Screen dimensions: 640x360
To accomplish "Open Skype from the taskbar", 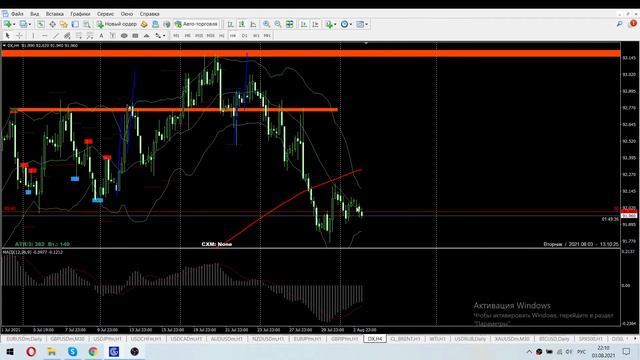I will (x=73, y=351).
